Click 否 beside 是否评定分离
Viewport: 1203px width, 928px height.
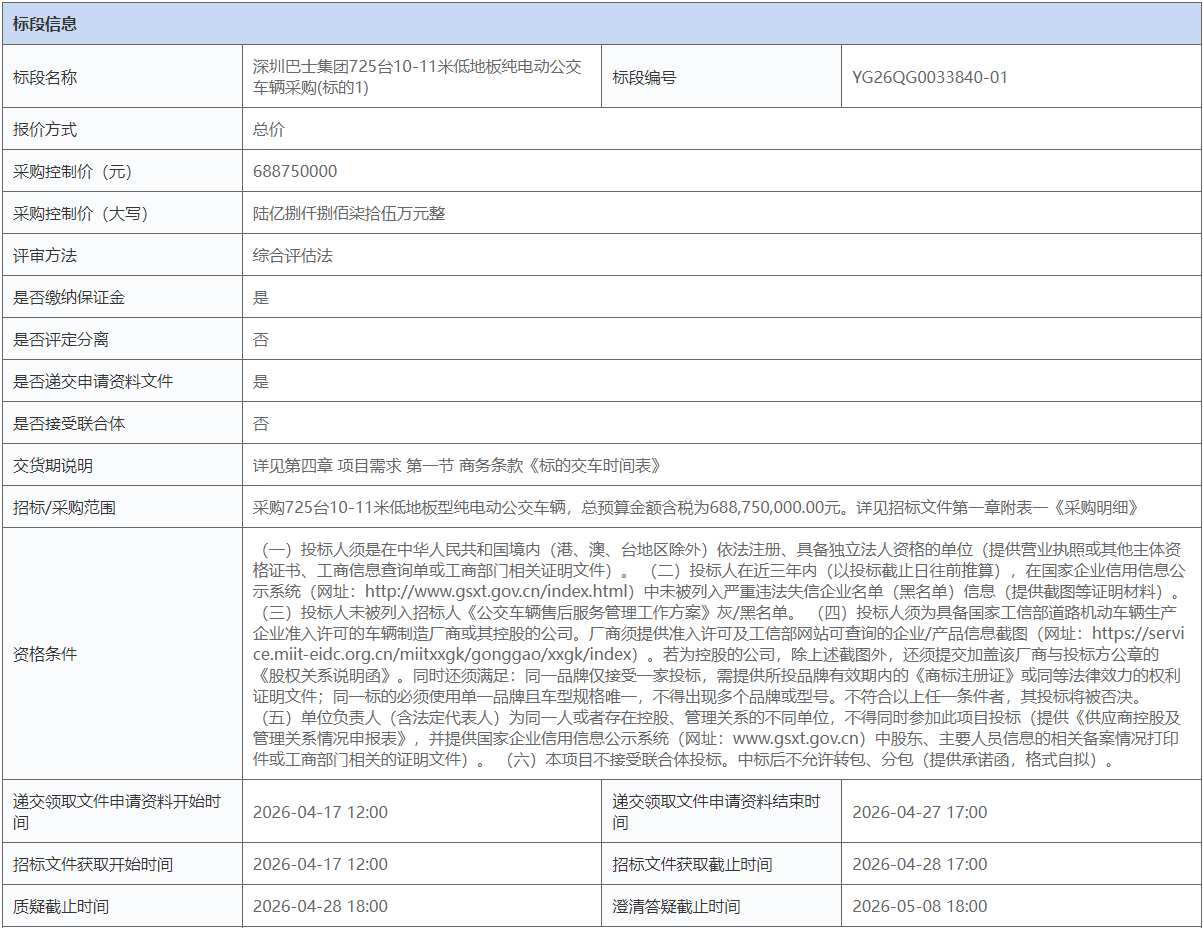(258, 339)
